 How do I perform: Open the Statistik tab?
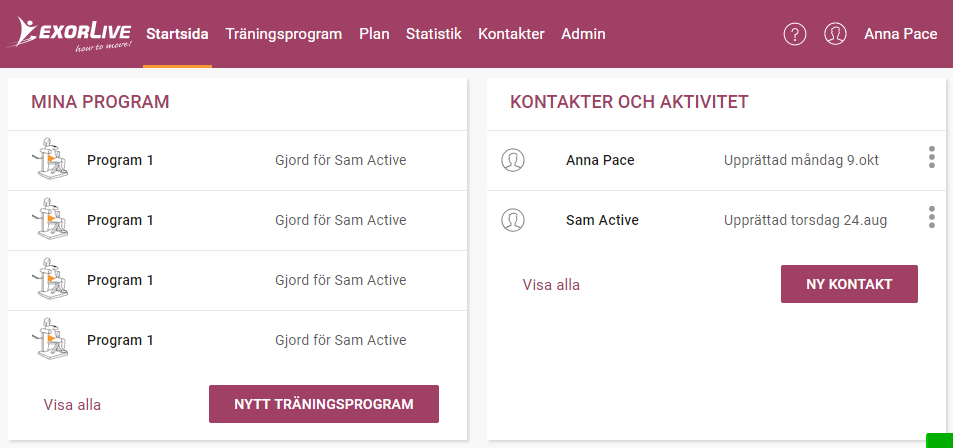[434, 34]
